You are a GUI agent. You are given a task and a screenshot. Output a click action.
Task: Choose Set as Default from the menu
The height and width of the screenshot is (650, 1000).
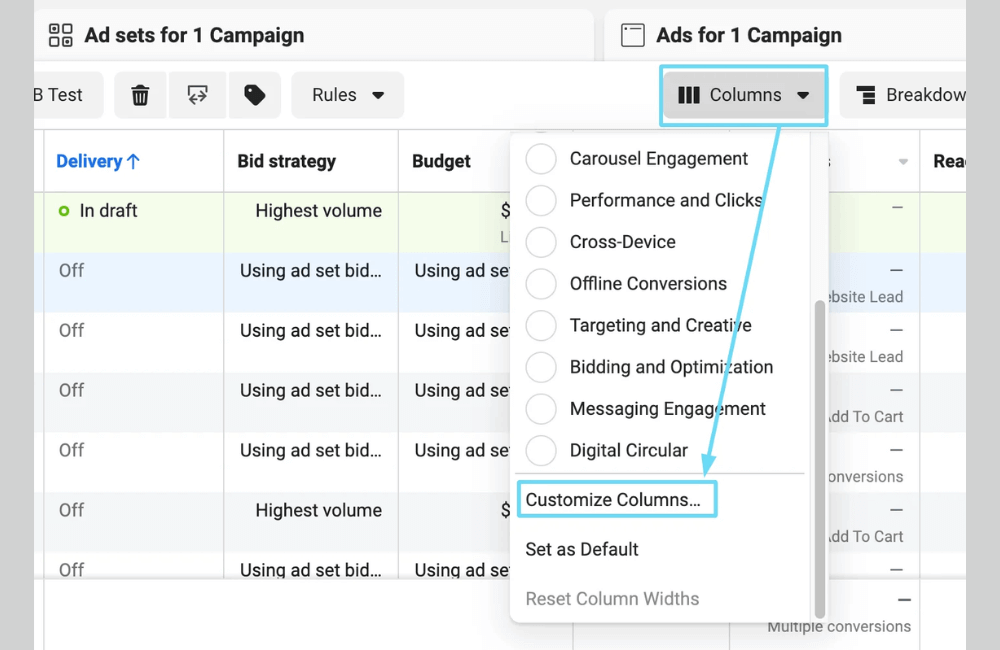point(581,549)
